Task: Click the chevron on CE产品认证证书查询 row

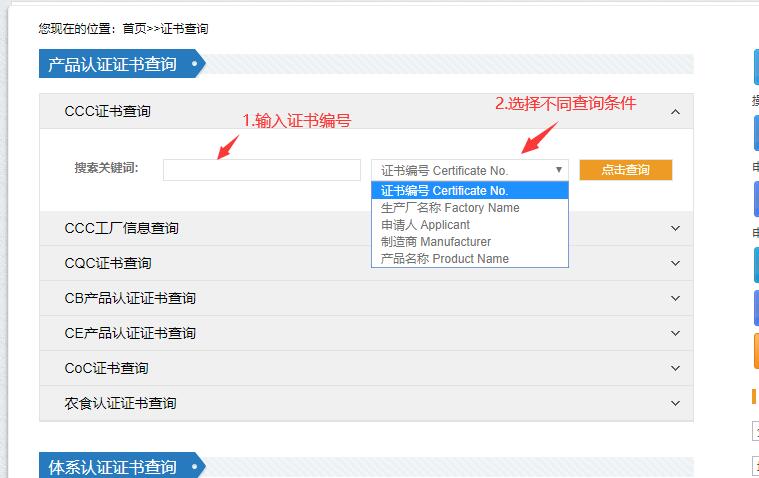Action: (675, 333)
